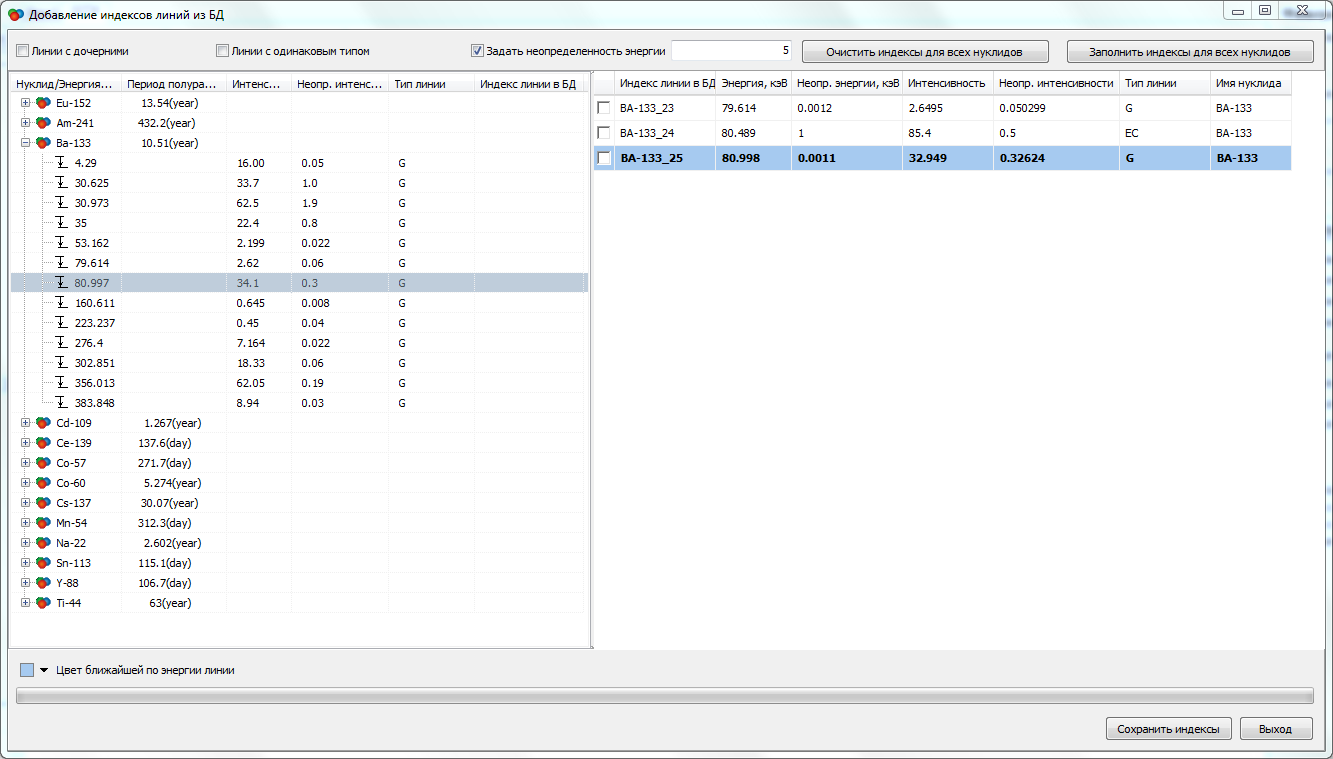Viewport: 1333px width, 759px height.
Task: Click the line icon for 276.4 energy
Action: pyautogui.click(x=62, y=343)
